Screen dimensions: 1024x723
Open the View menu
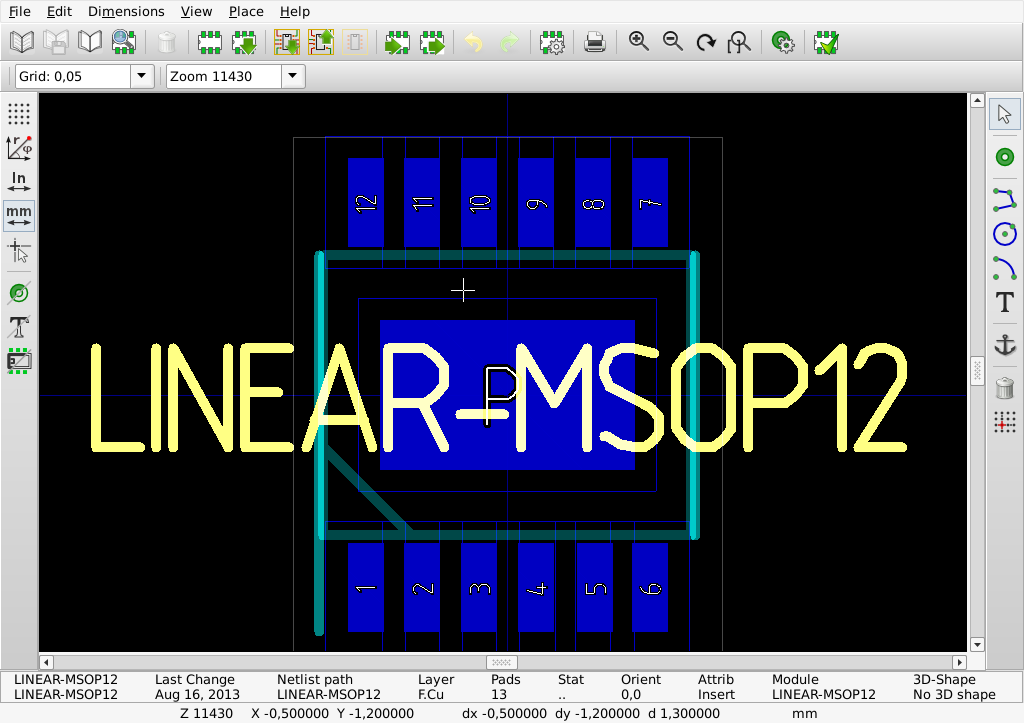point(196,11)
